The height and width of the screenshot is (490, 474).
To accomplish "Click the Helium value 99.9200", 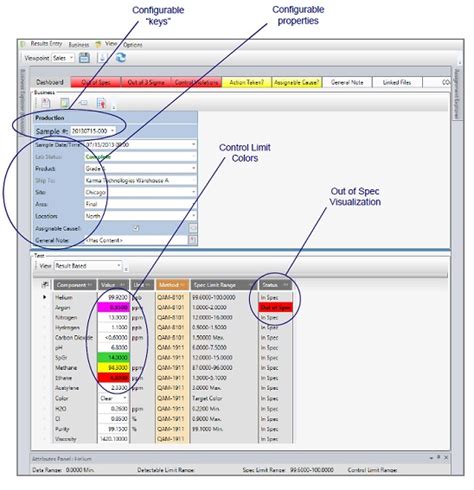I will (x=113, y=297).
